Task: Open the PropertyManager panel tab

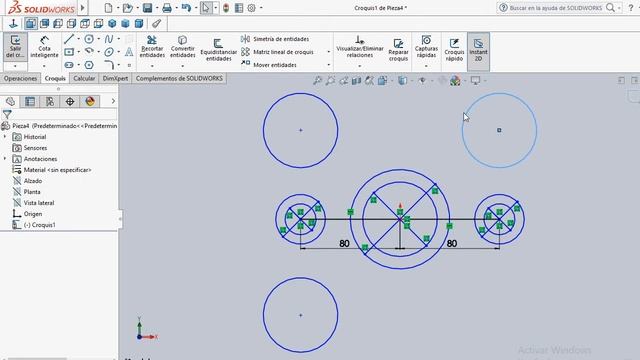Action: coord(30,101)
